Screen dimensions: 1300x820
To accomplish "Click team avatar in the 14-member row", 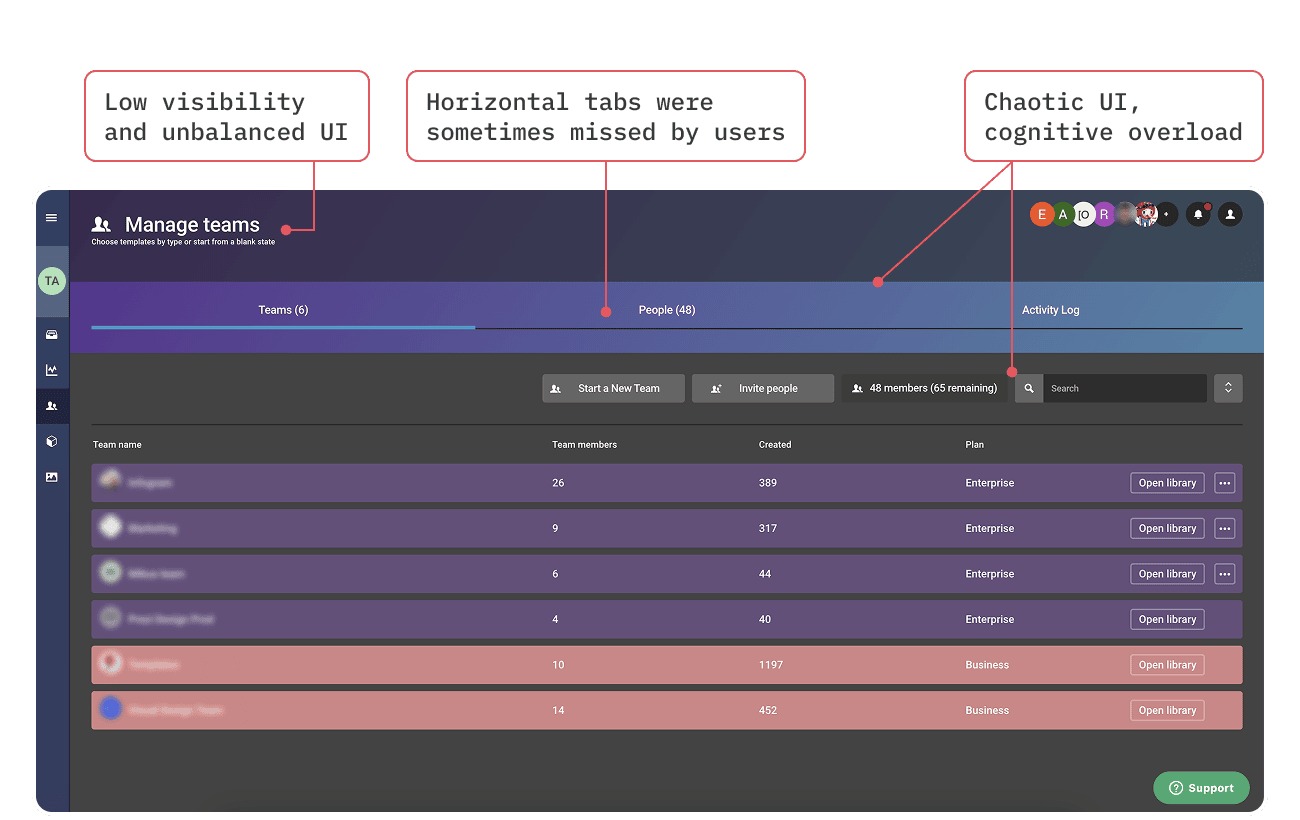I will click(110, 710).
